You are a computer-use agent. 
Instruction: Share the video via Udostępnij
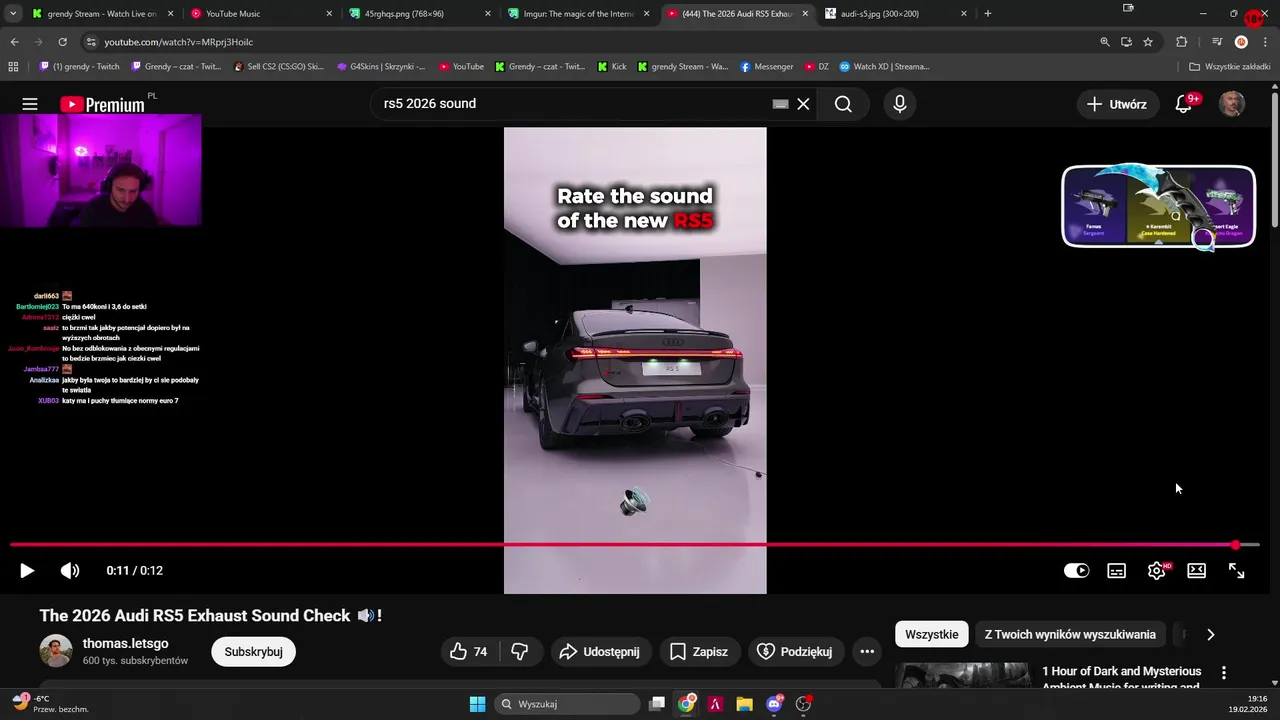600,652
